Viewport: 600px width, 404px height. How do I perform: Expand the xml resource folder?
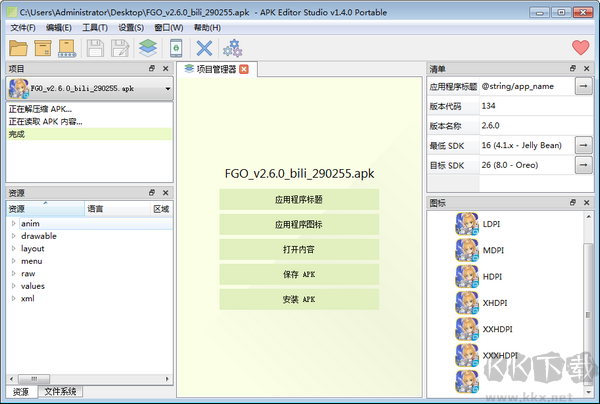[x=13, y=298]
